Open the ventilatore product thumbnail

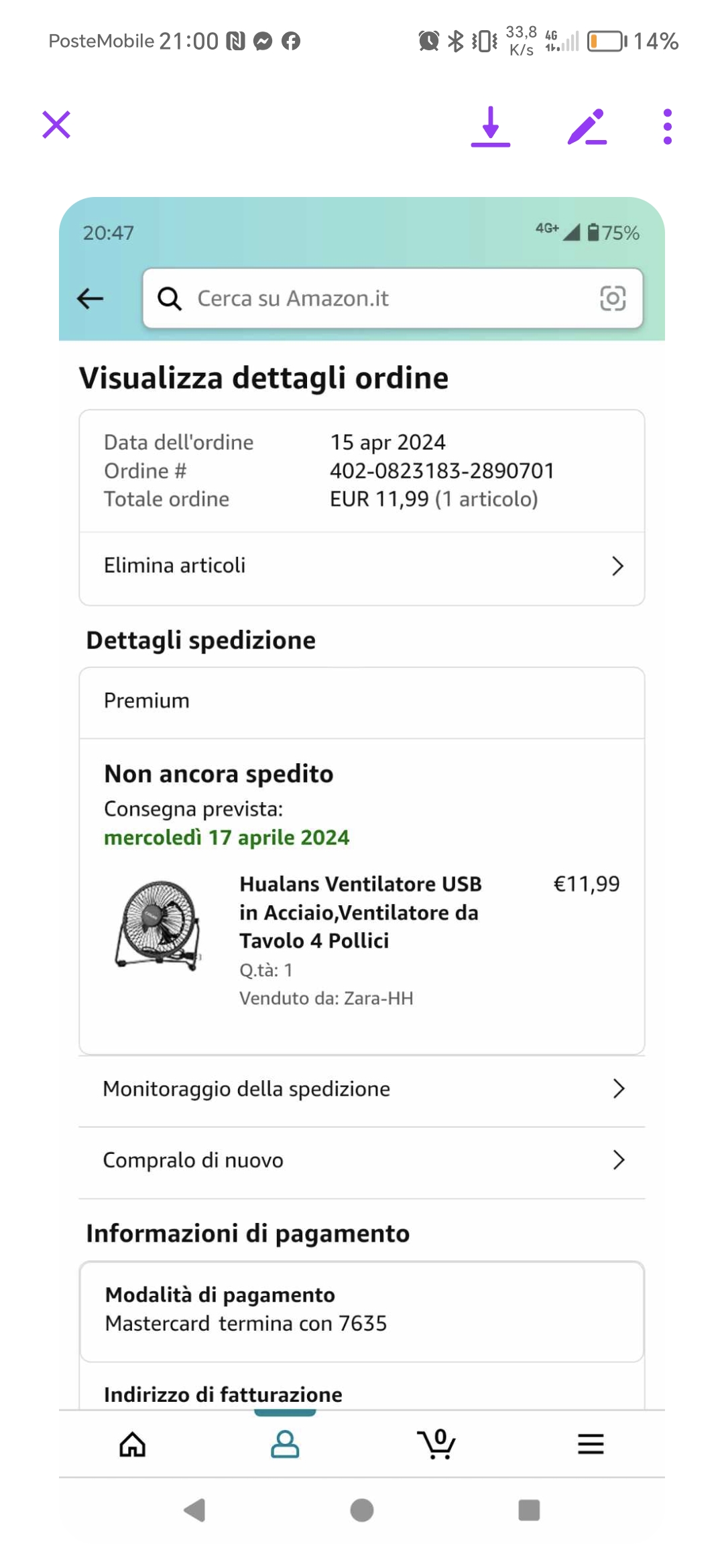pyautogui.click(x=159, y=925)
